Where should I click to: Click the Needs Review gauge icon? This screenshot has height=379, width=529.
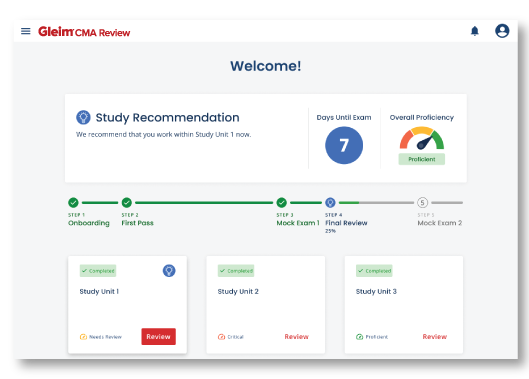tap(83, 337)
